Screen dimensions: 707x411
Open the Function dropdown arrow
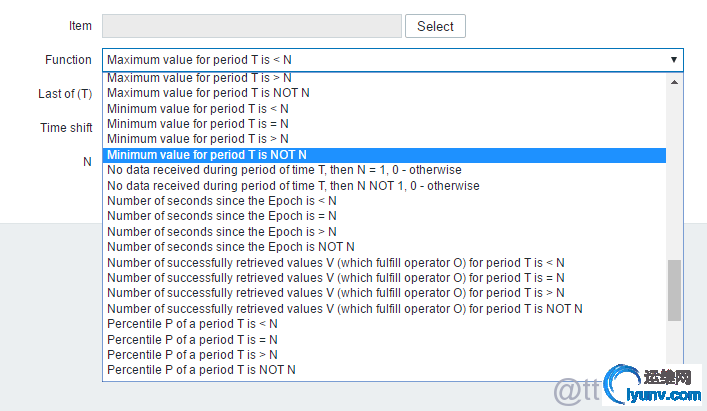(673, 60)
